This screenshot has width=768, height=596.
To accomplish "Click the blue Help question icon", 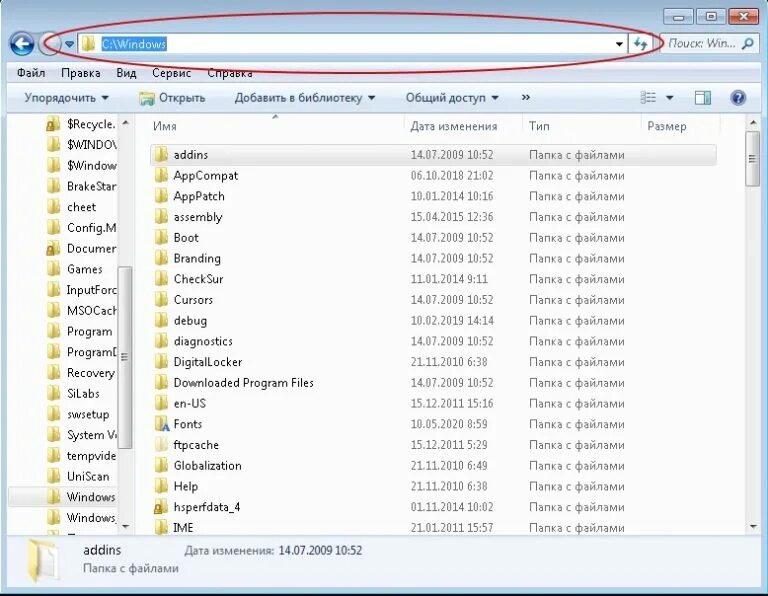I will click(x=738, y=97).
